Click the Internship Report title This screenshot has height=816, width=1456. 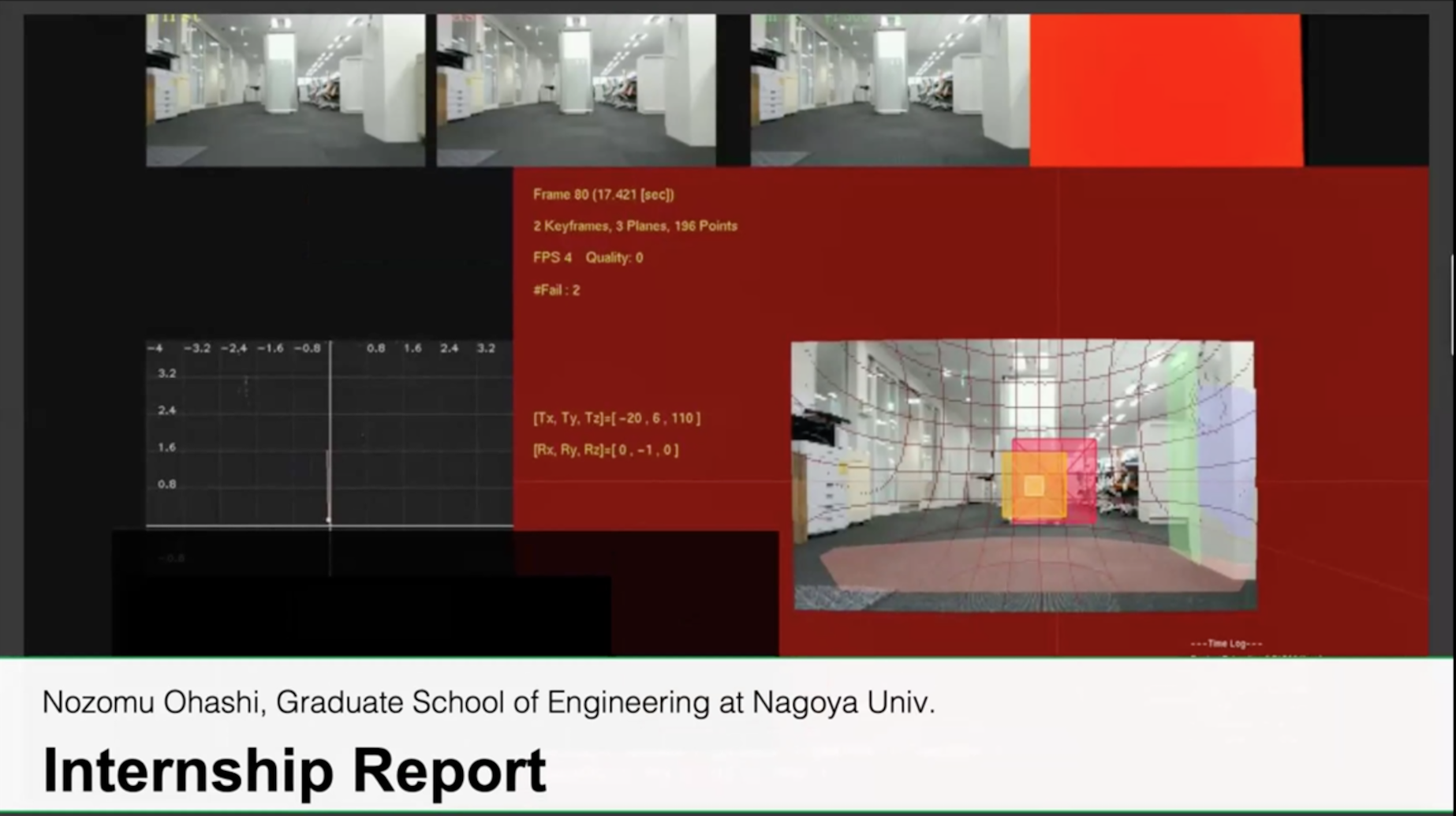pos(294,770)
